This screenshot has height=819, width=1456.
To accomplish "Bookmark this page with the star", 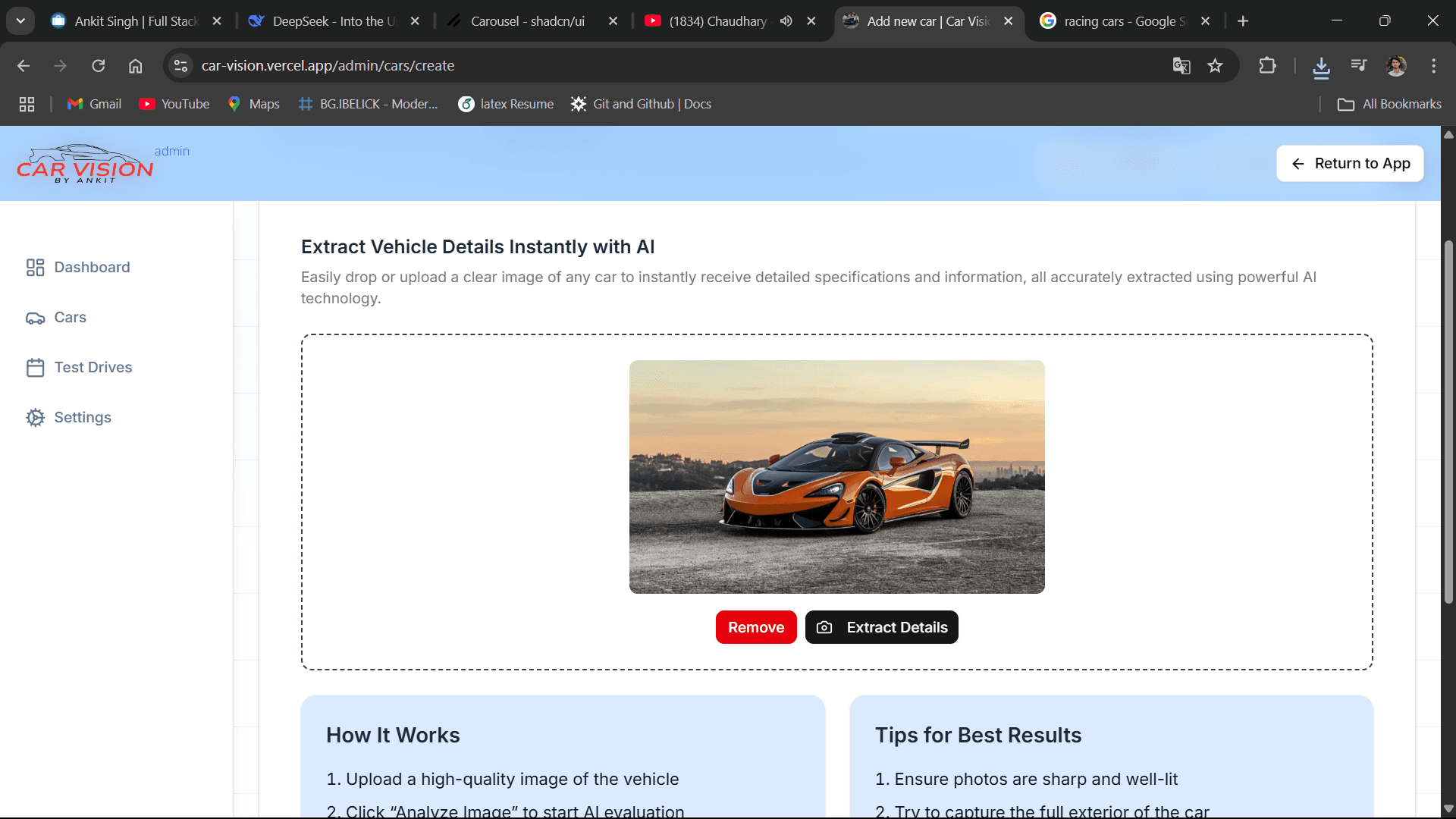I will click(x=1215, y=66).
